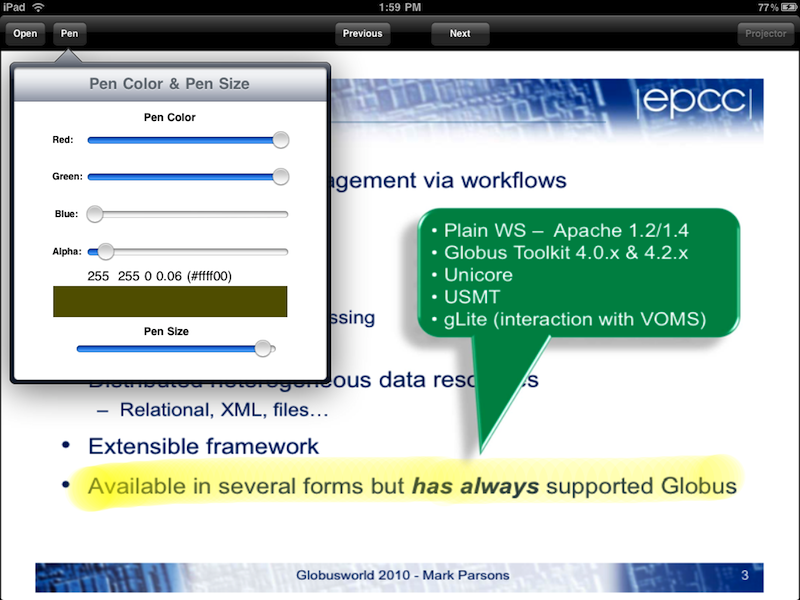The width and height of the screenshot is (800, 600).
Task: Go to the Previous slide
Action: point(362,33)
